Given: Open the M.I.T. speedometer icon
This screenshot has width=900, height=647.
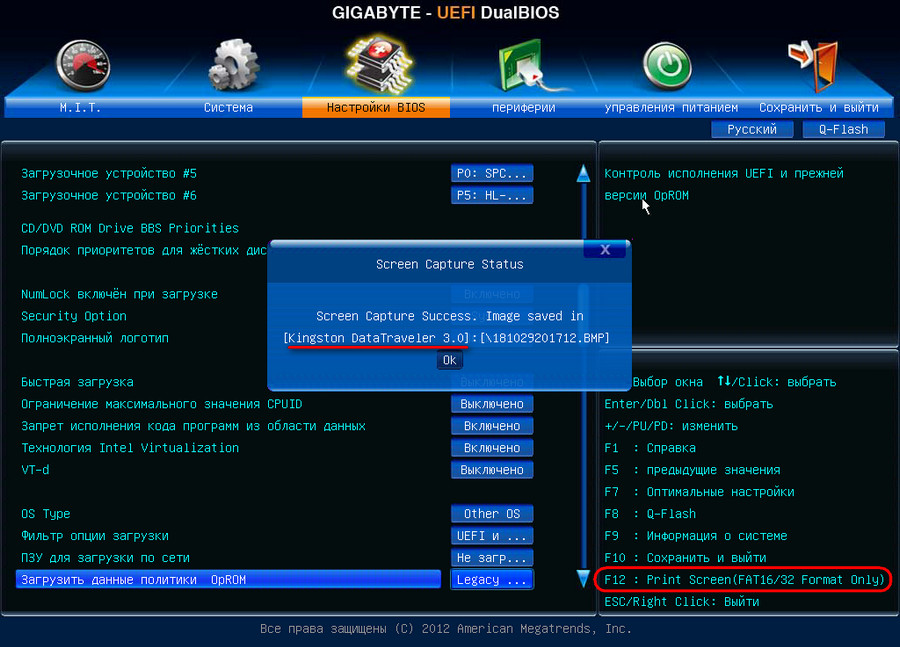Looking at the screenshot, I should 83,65.
